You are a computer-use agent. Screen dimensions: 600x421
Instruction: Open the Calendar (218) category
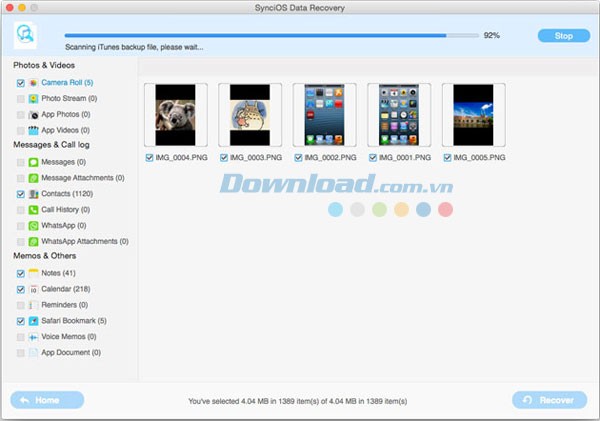pos(66,289)
